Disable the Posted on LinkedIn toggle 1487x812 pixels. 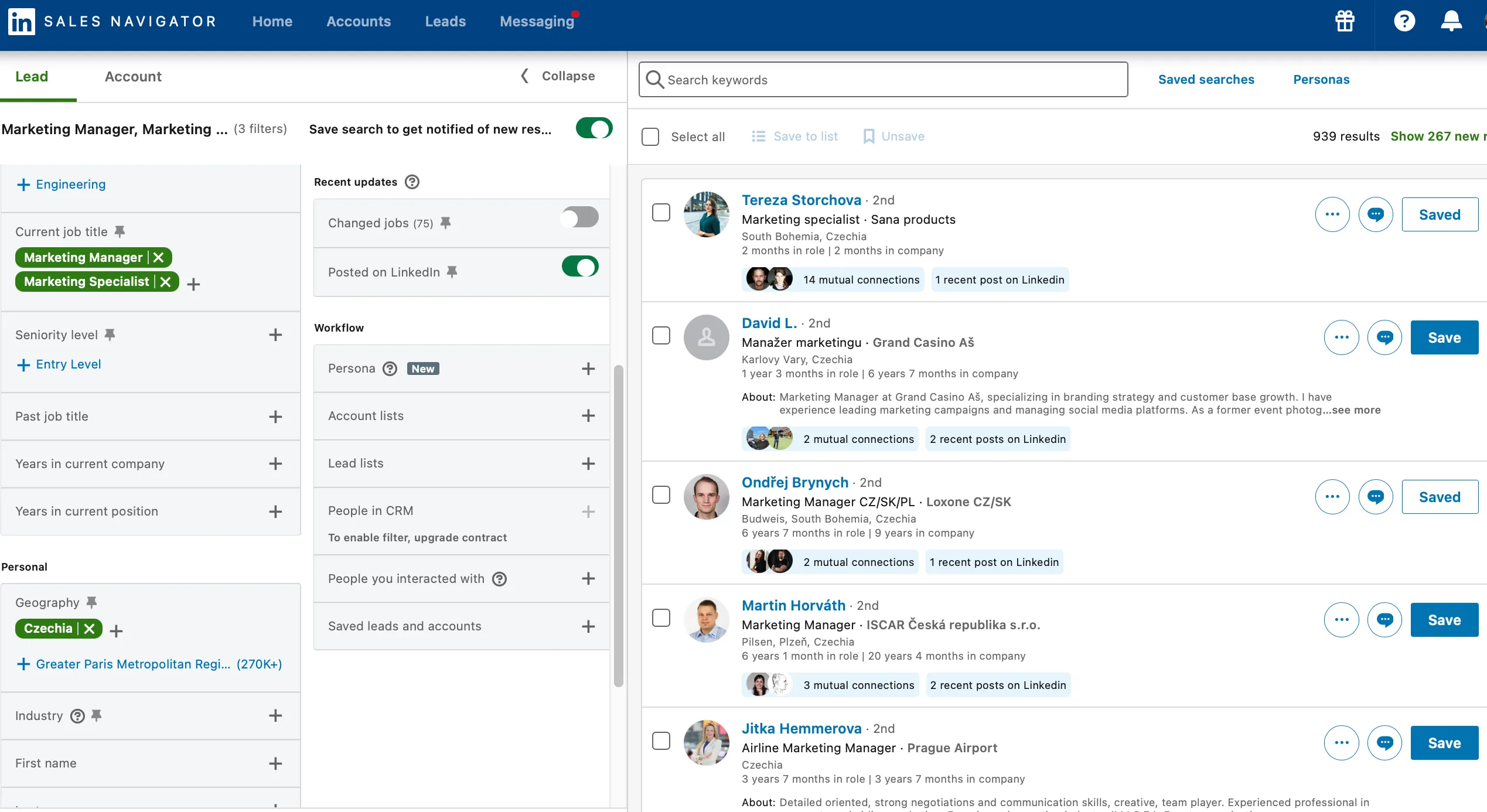tap(579, 267)
